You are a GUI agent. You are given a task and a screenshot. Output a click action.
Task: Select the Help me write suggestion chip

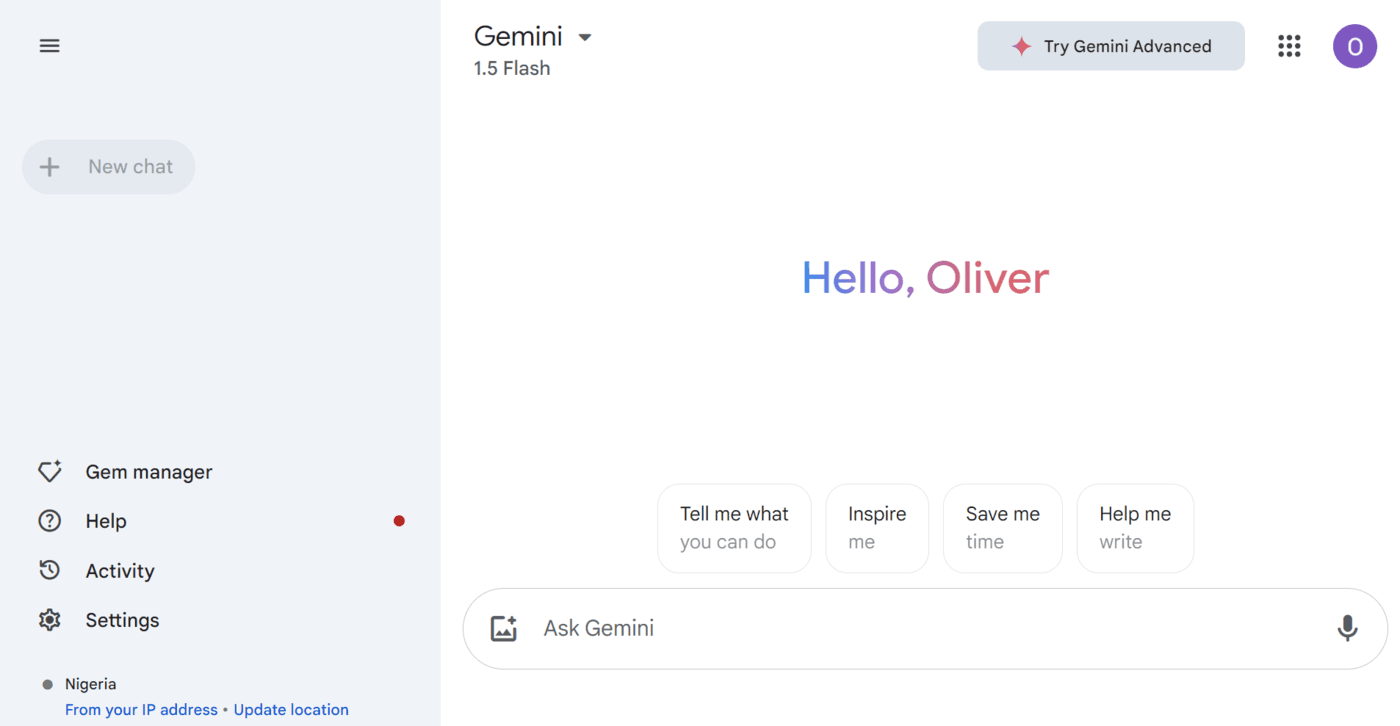[1135, 528]
